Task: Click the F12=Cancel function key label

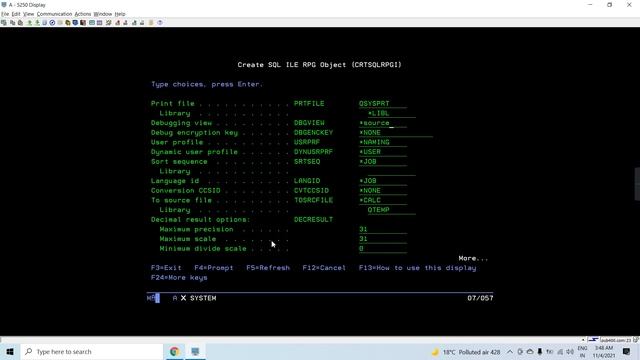Action: pyautogui.click(x=324, y=268)
